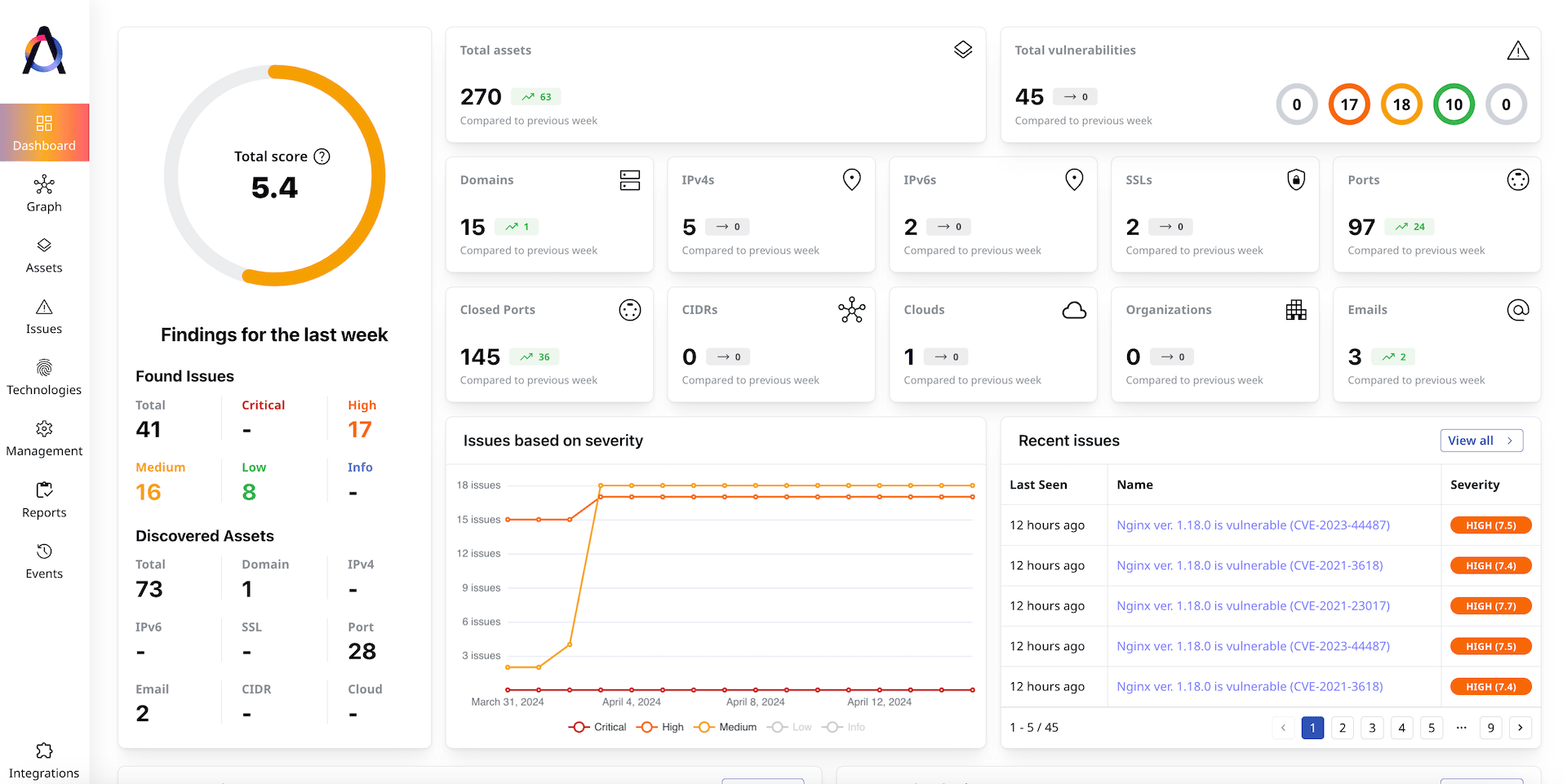Open the Nginx CVE-2021-23017 issue link
This screenshot has width=1567, height=784.
(1253, 606)
